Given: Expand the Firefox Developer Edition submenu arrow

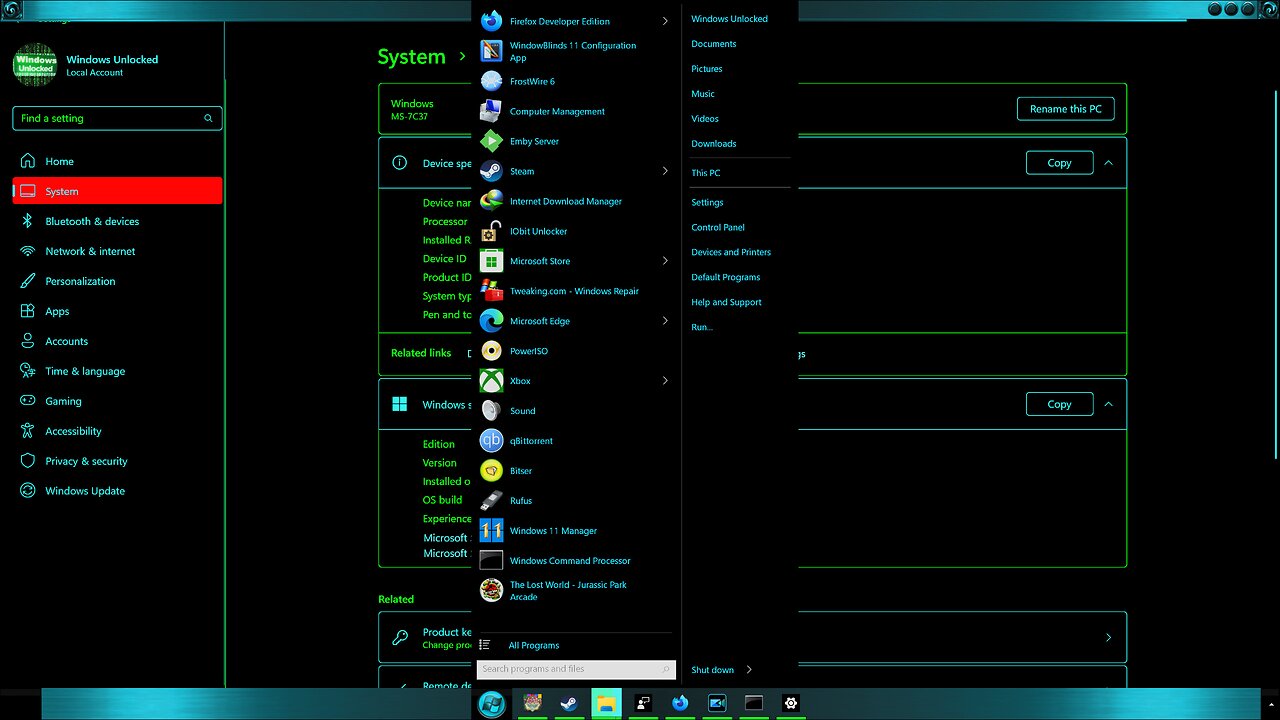Looking at the screenshot, I should point(665,21).
